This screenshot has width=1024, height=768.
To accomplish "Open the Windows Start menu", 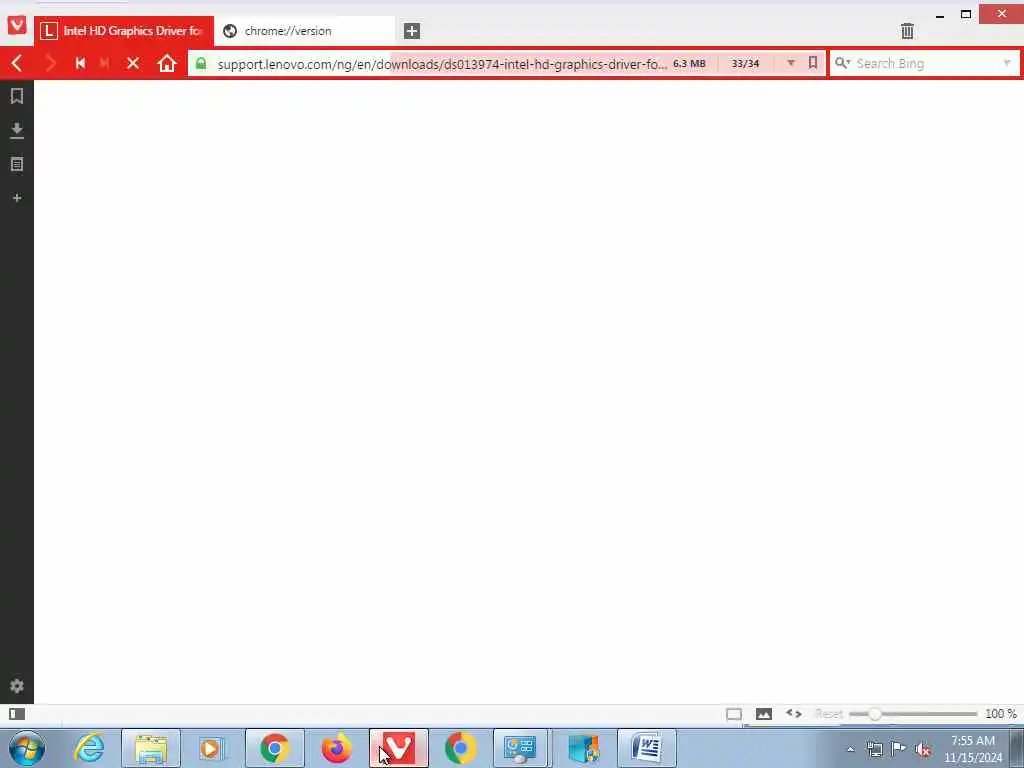I will pyautogui.click(x=27, y=748).
